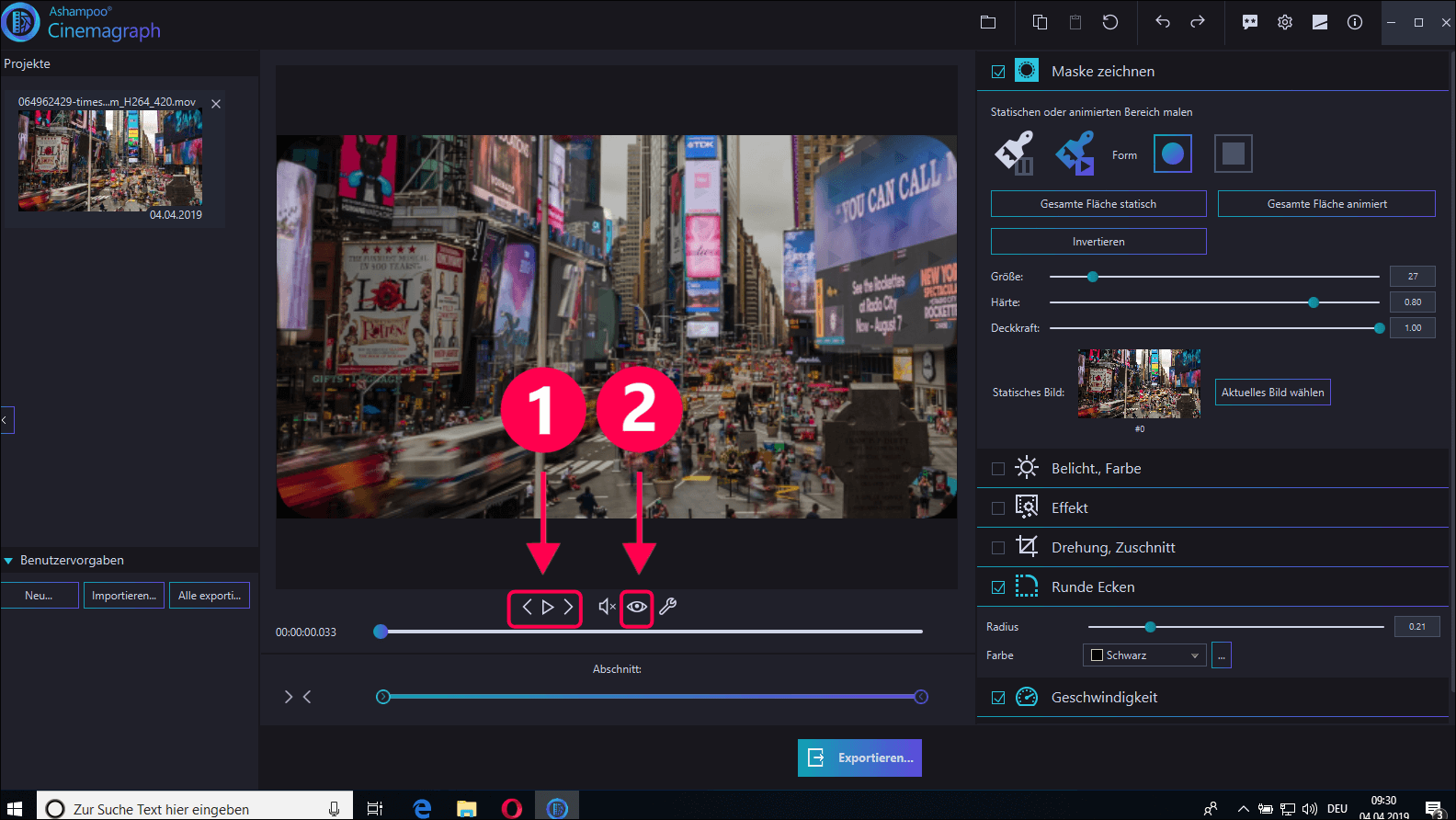Redo the last action
This screenshot has width=1456, height=820.
click(1198, 22)
